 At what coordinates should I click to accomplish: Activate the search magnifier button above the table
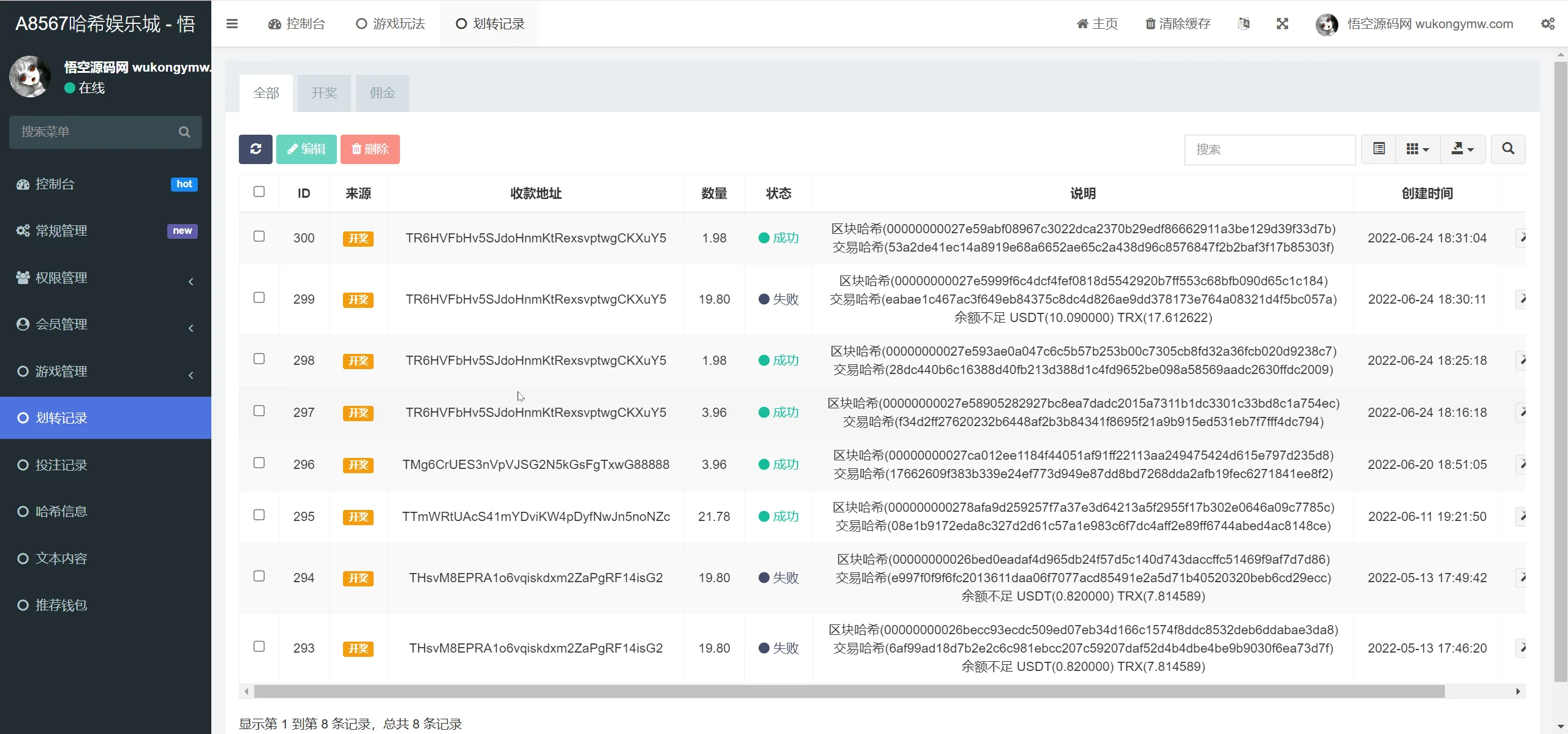1508,149
